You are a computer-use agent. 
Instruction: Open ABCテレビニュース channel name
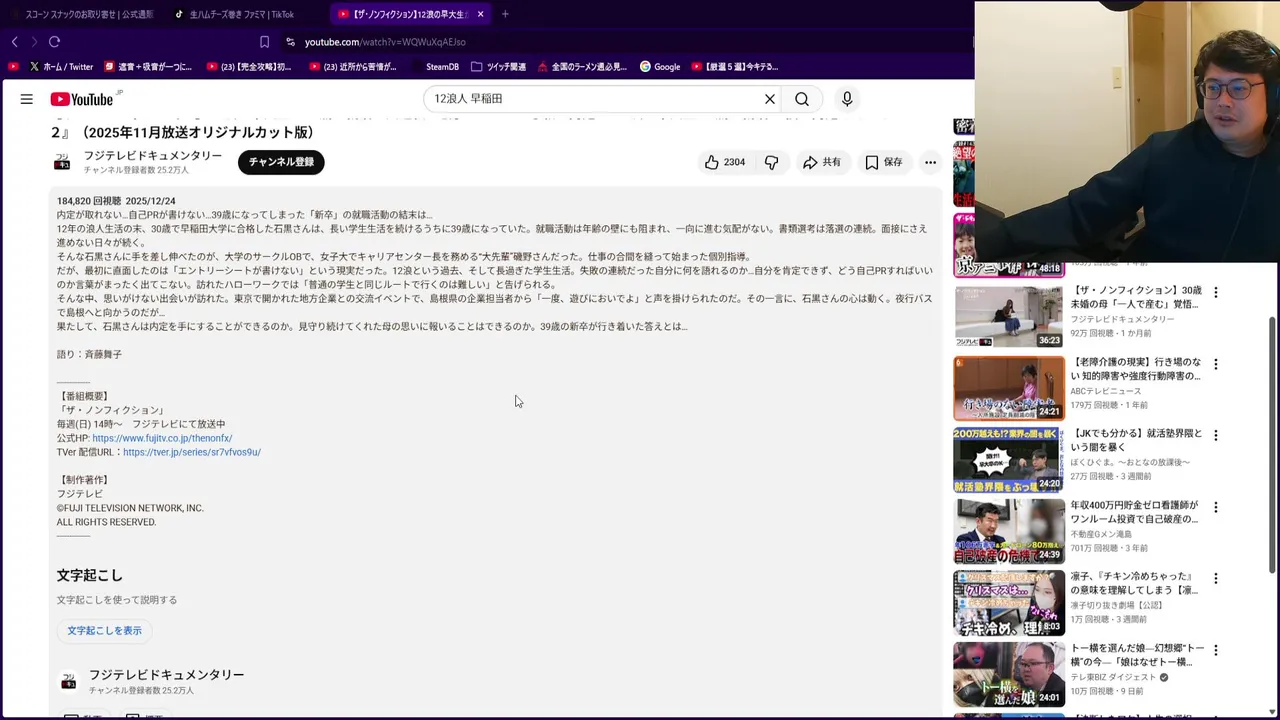pyautogui.click(x=1106, y=391)
